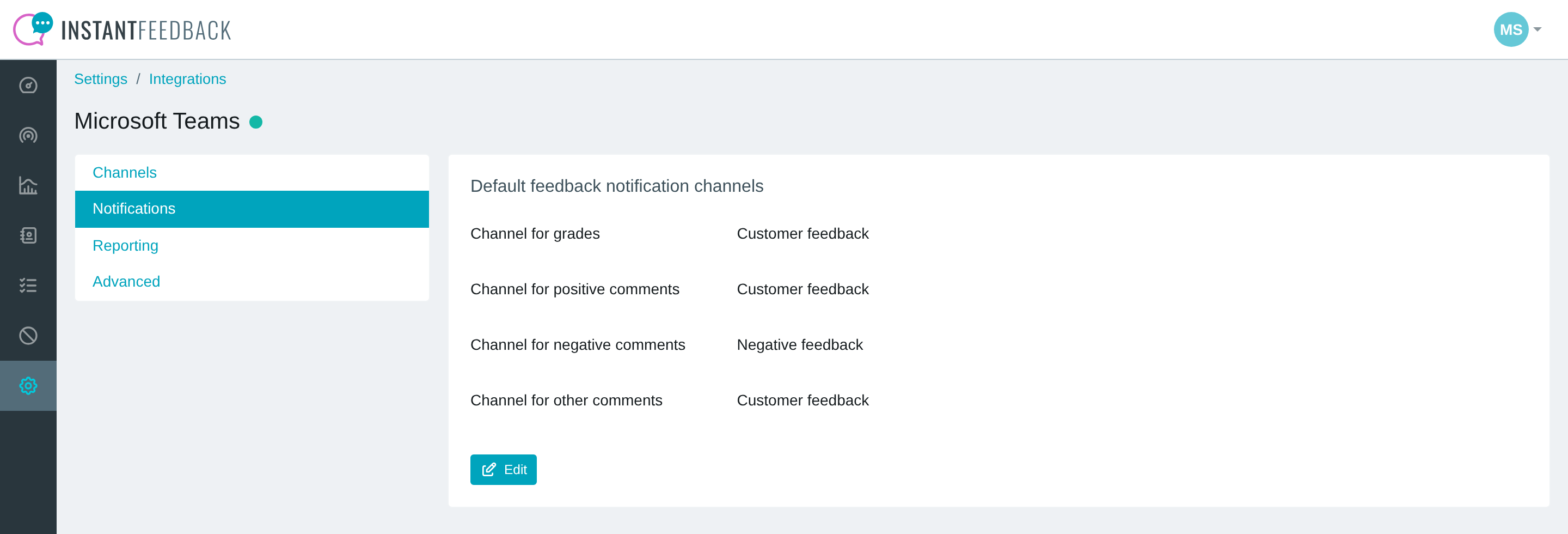The width and height of the screenshot is (1568, 534).
Task: Open the checklist tasks icon in sidebar
Action: [x=28, y=286]
